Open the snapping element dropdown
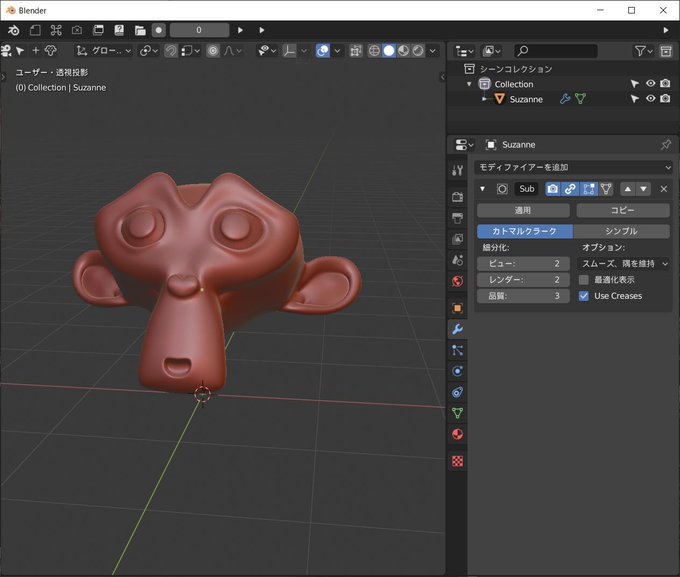The height and width of the screenshot is (577, 680). click(x=190, y=51)
